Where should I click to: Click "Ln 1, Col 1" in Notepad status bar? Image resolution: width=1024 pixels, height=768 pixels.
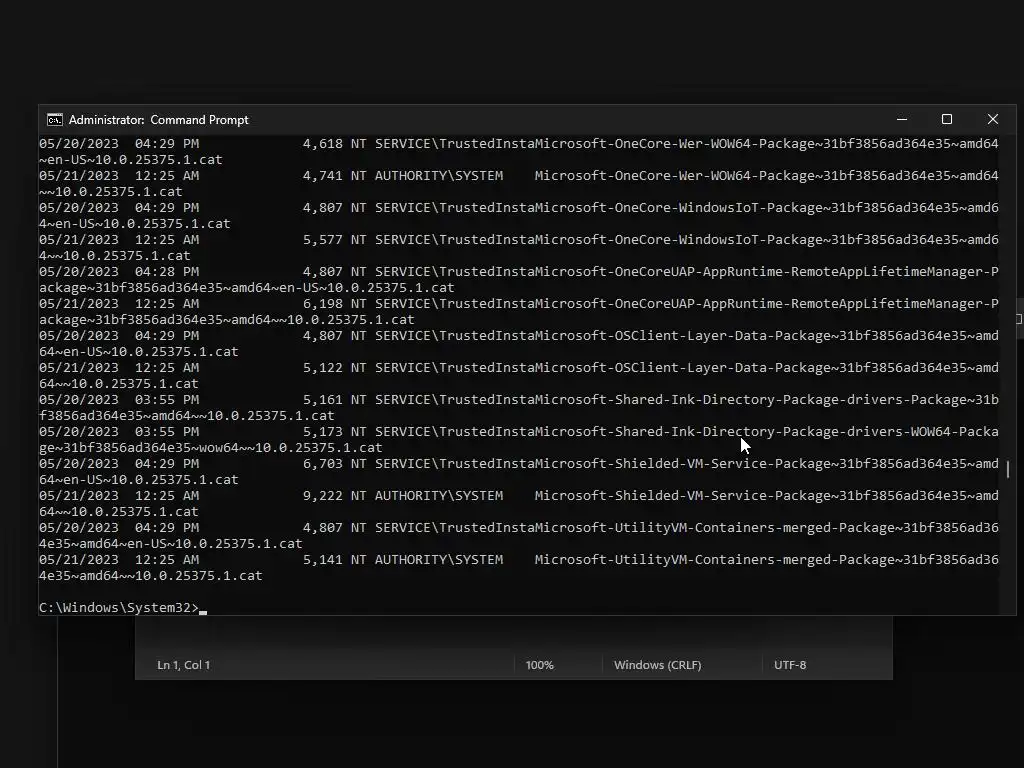click(184, 665)
